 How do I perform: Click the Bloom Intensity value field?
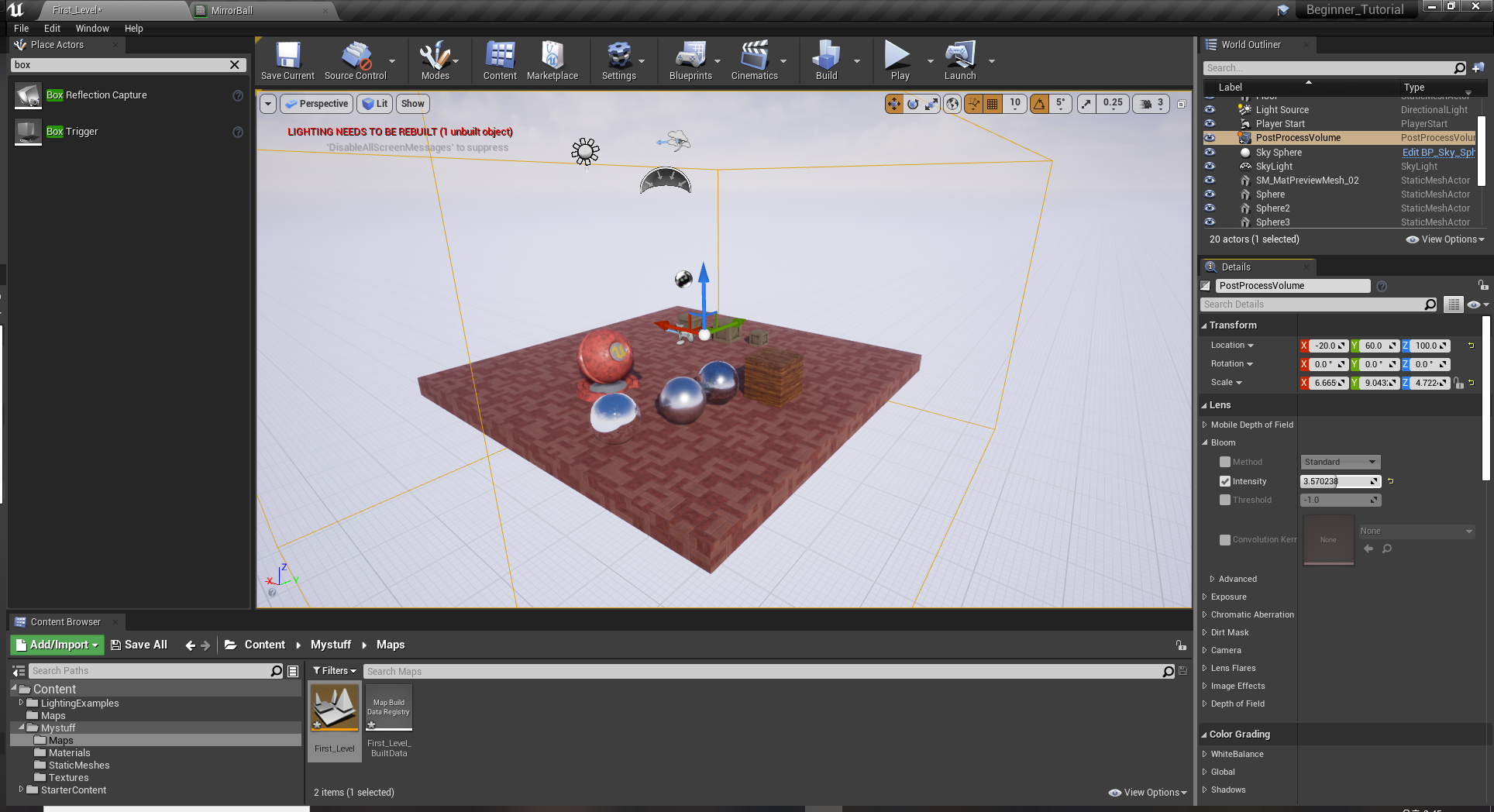point(1334,481)
